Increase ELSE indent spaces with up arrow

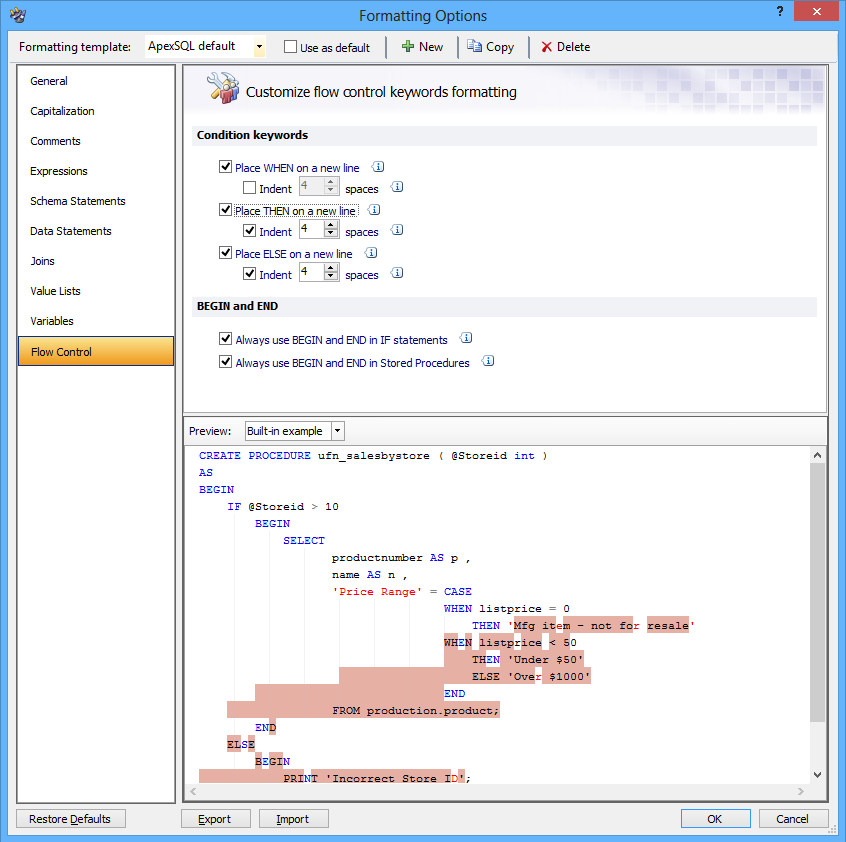pos(331,268)
